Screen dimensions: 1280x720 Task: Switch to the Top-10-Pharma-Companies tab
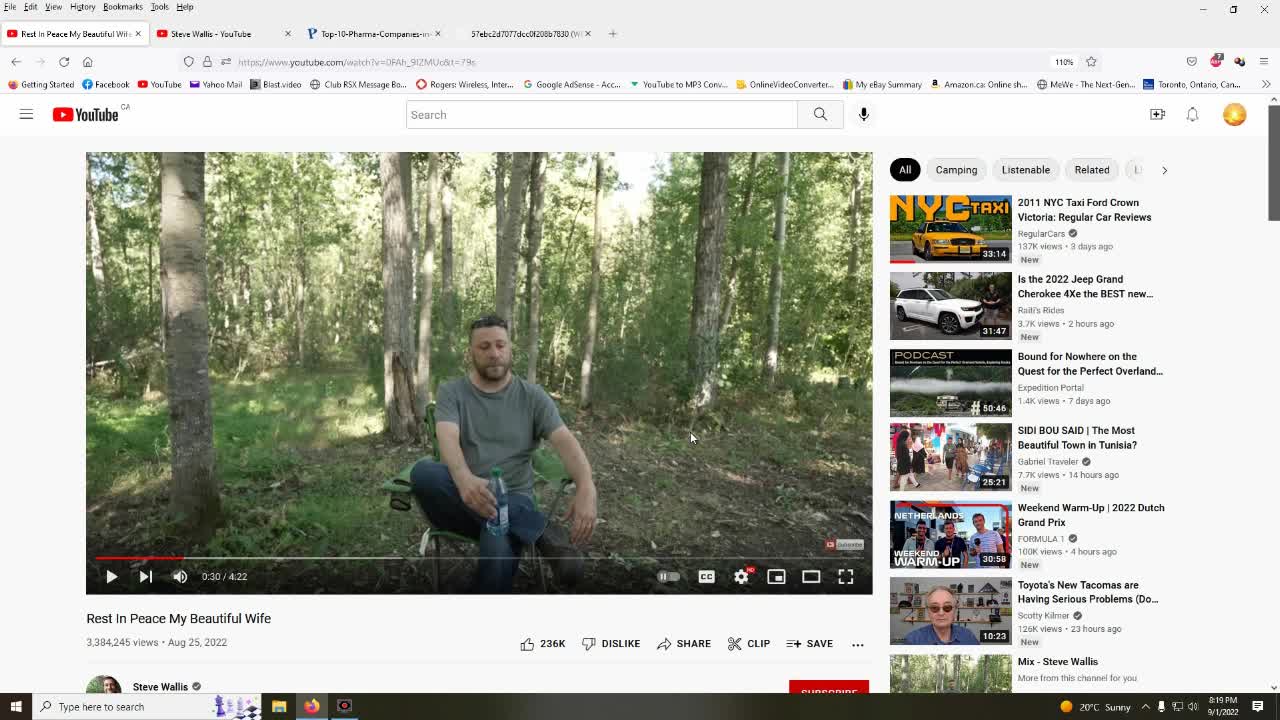pos(375,34)
